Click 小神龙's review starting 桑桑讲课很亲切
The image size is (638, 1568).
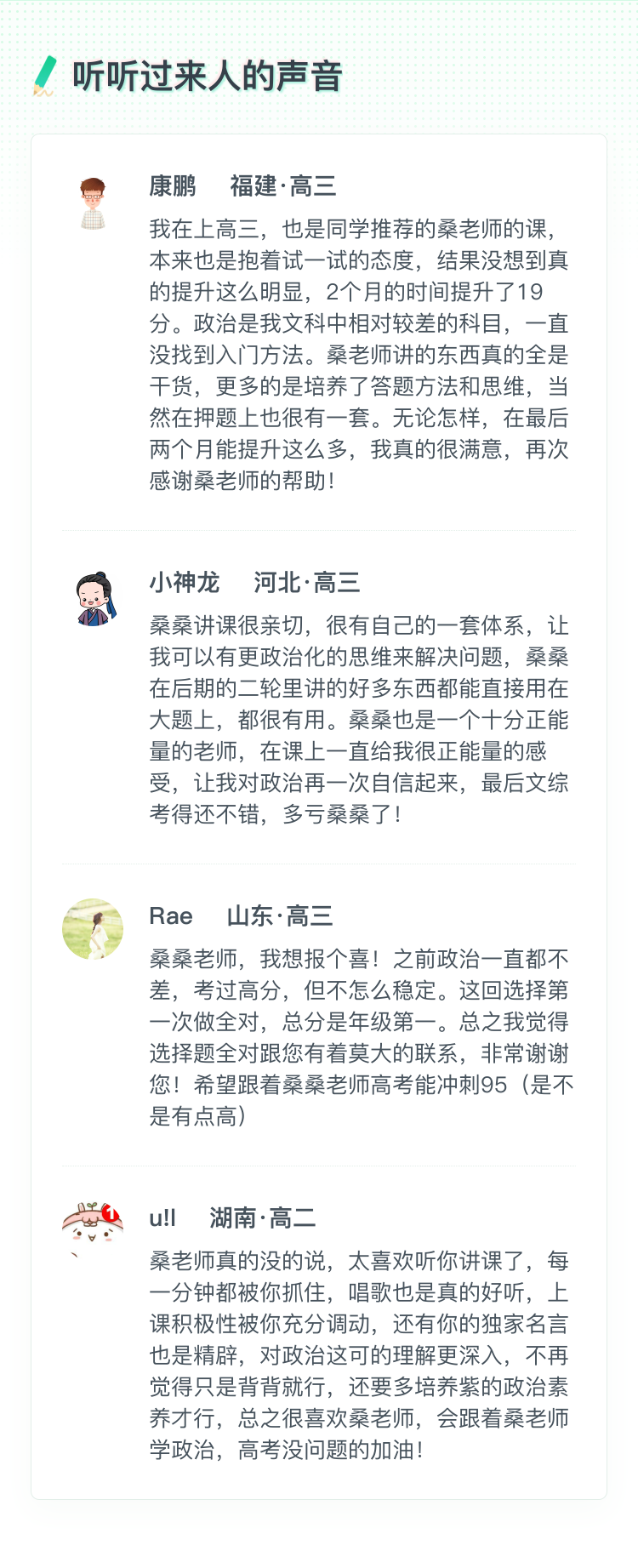point(359,720)
